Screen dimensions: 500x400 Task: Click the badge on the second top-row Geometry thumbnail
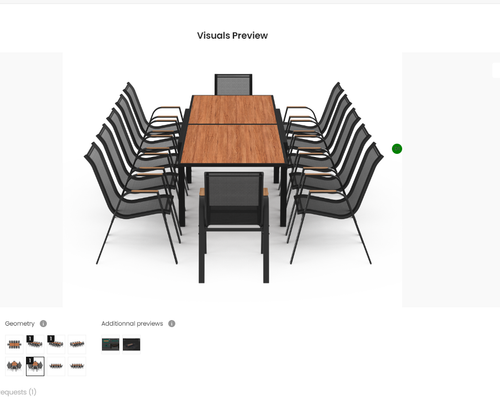point(30,339)
